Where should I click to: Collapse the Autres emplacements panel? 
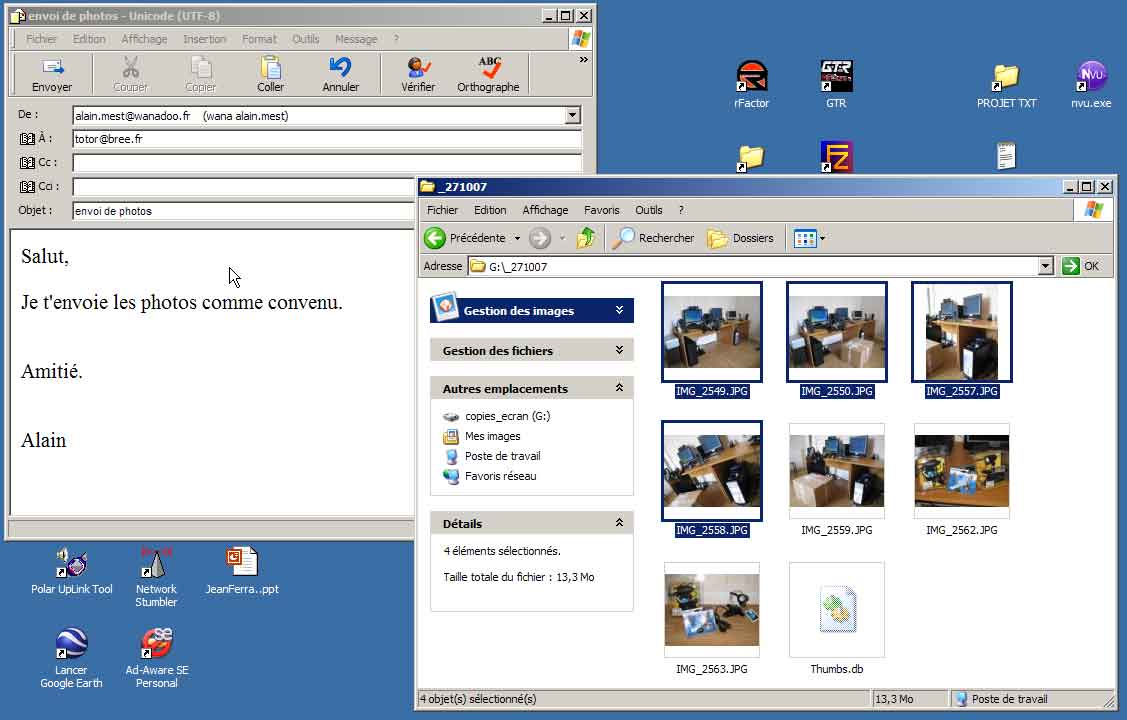coord(619,388)
